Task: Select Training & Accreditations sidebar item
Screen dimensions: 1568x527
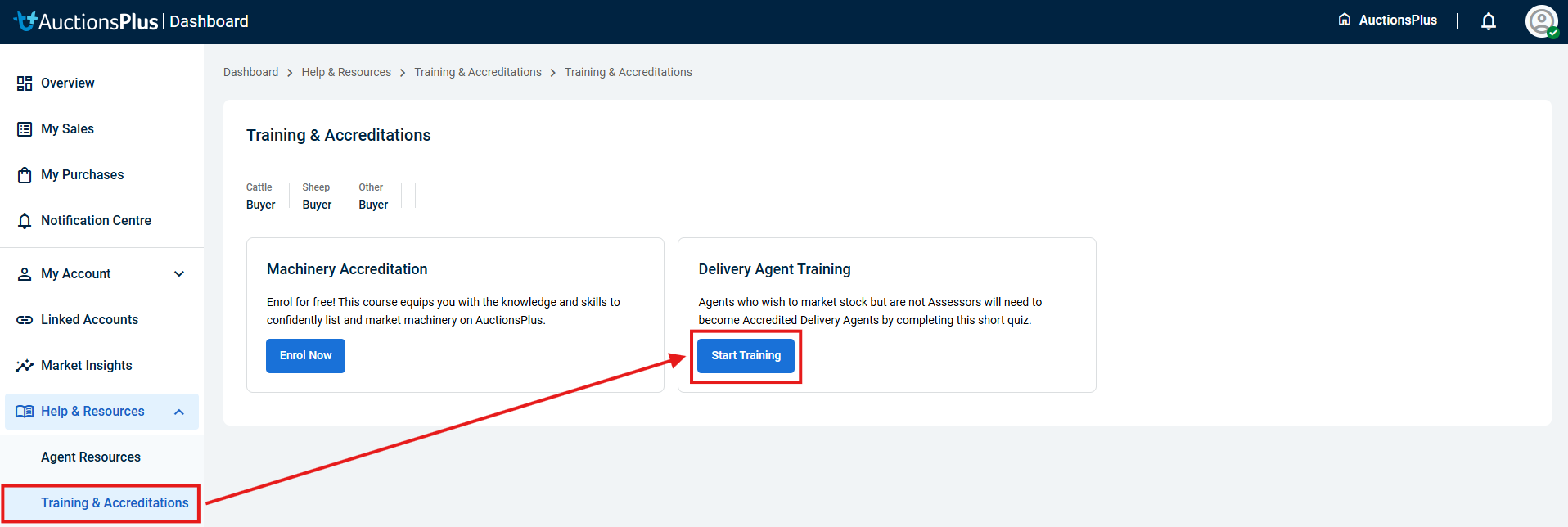Action: coord(115,503)
